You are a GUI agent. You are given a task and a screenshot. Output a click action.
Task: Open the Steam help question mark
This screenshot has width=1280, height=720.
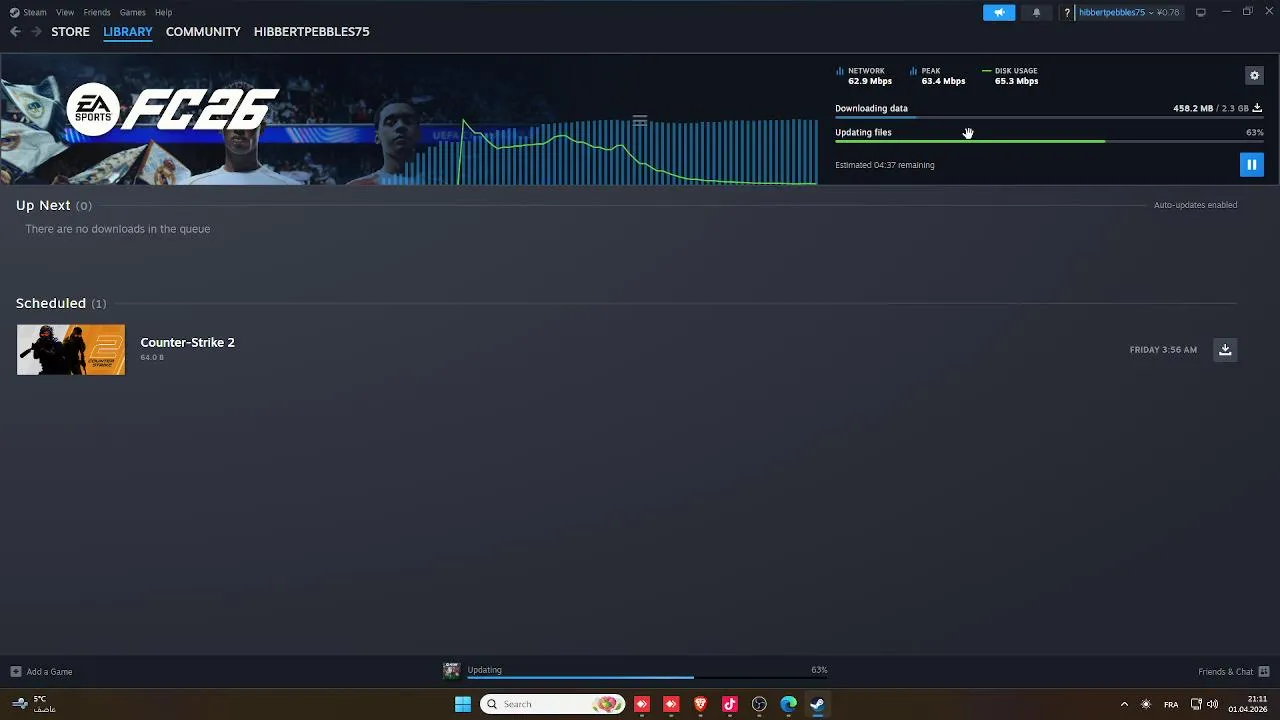click(1067, 12)
